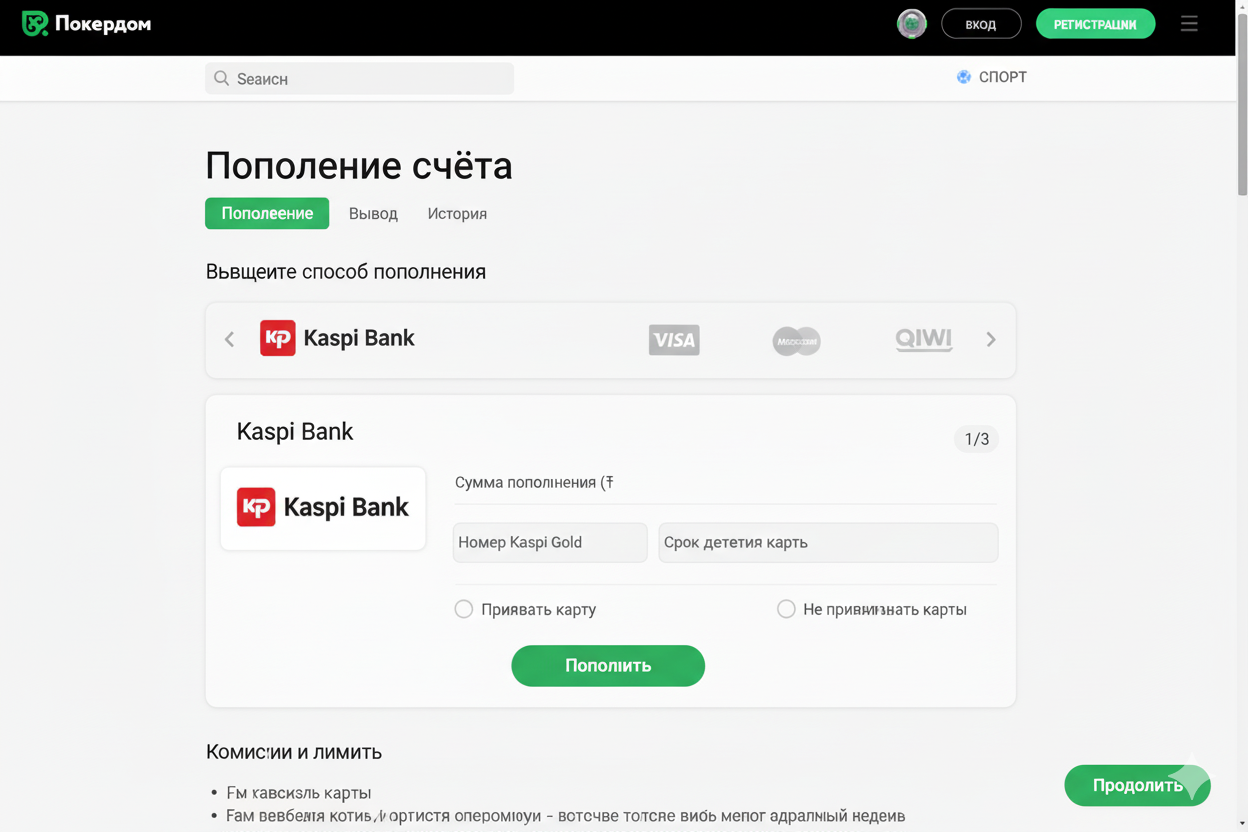Viewport: 1248px width, 832px height.
Task: Click the search magnifier icon
Action: click(x=222, y=78)
